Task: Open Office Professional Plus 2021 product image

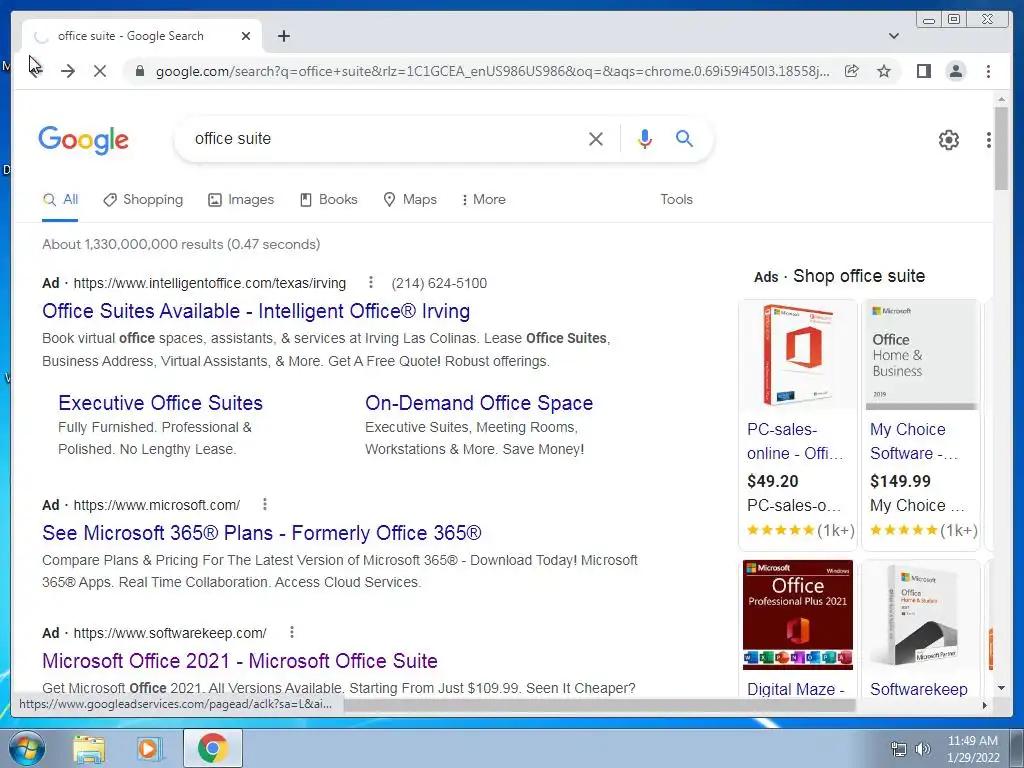Action: tap(797, 615)
